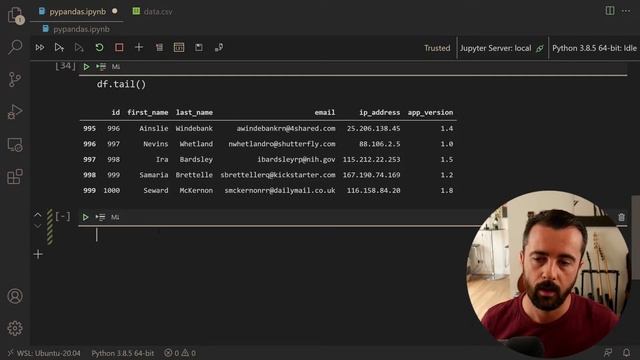
Task: Click the first_name column header
Action: [148, 112]
